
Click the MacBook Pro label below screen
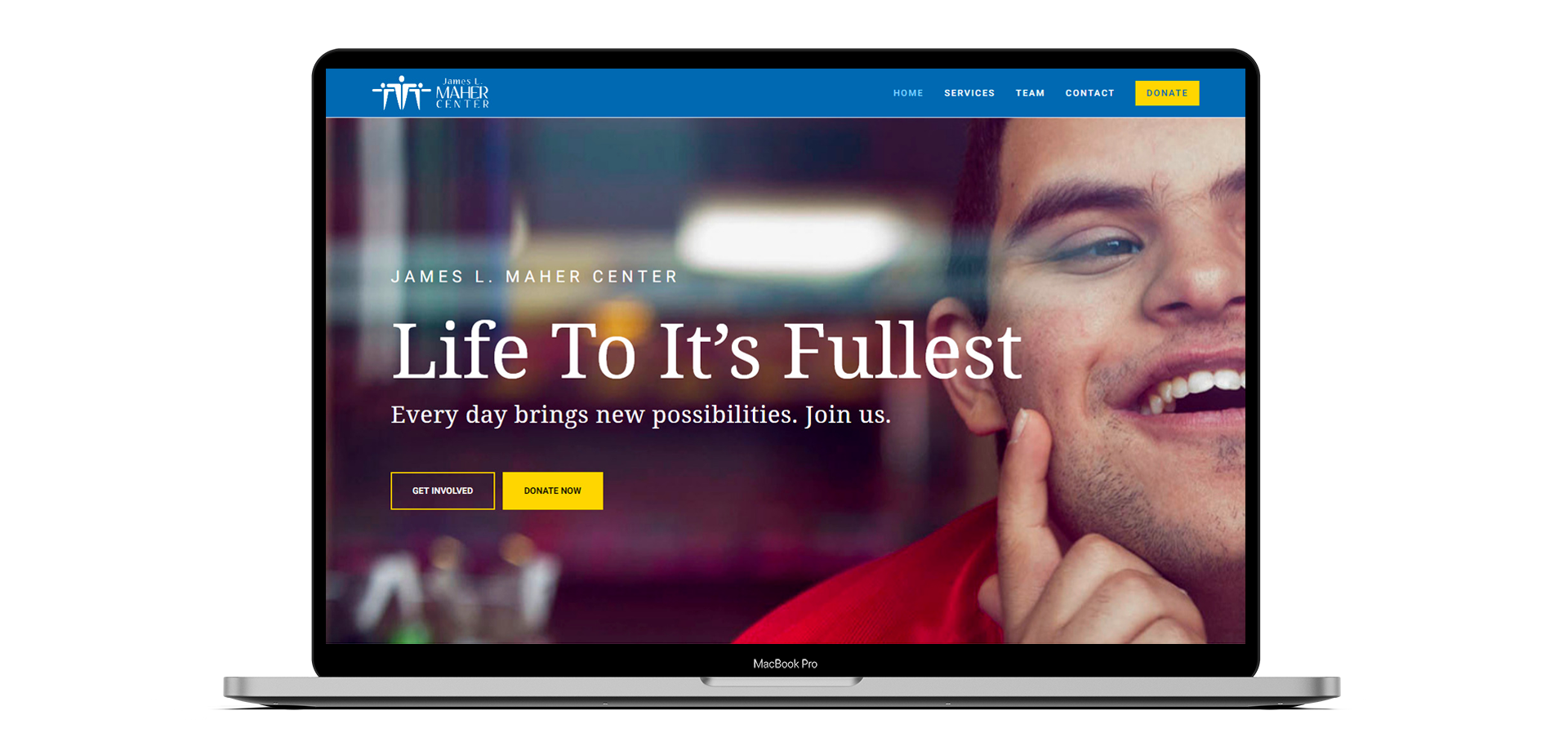785,664
